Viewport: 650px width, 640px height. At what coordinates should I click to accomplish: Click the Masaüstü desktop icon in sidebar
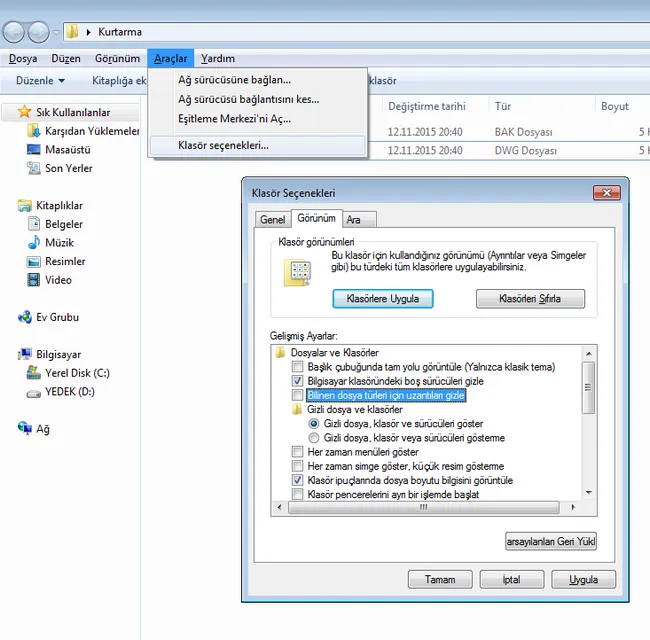pos(35,150)
